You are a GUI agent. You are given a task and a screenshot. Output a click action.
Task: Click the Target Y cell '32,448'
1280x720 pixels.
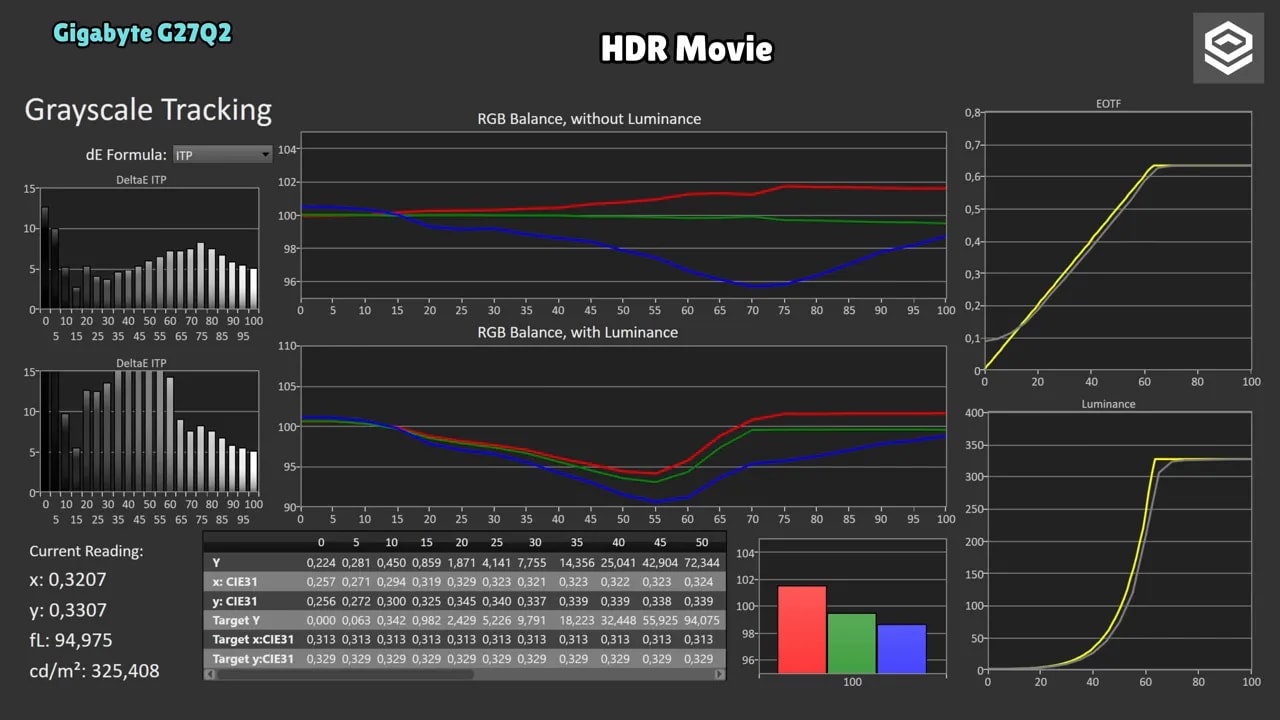(618, 621)
